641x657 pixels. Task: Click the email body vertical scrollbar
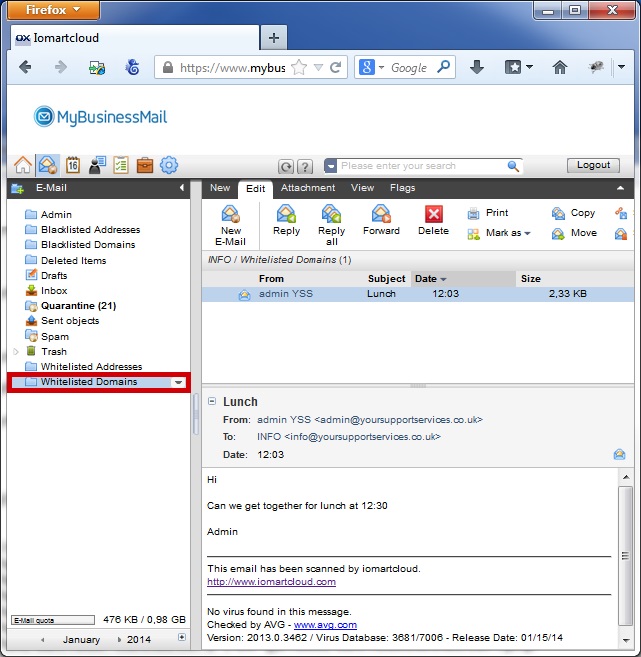(625, 555)
